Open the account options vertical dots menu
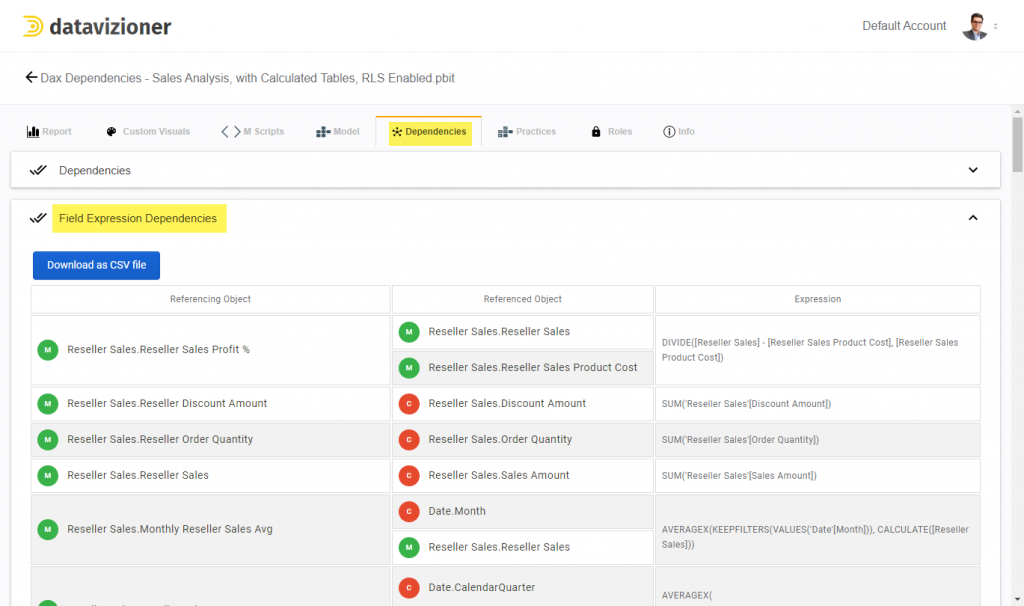 [x=995, y=26]
